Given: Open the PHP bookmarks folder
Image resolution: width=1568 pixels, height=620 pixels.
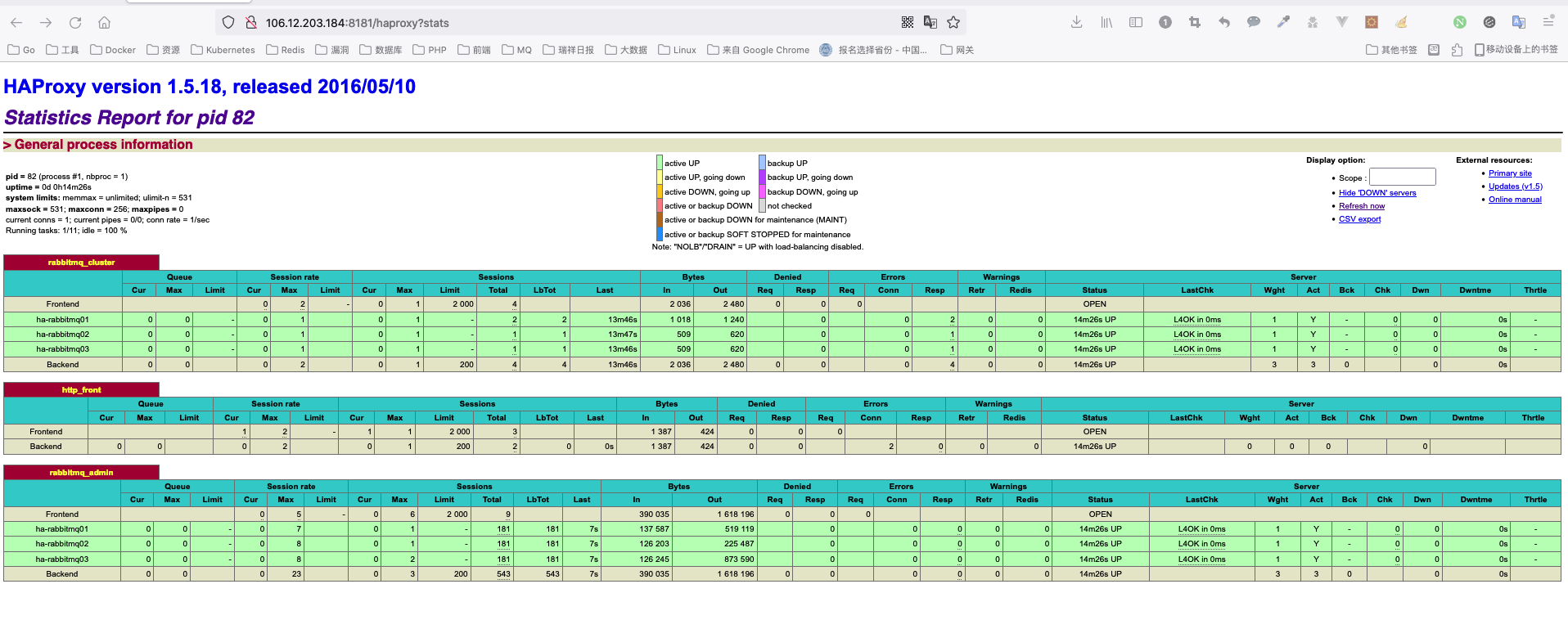Looking at the screenshot, I should pyautogui.click(x=430, y=50).
